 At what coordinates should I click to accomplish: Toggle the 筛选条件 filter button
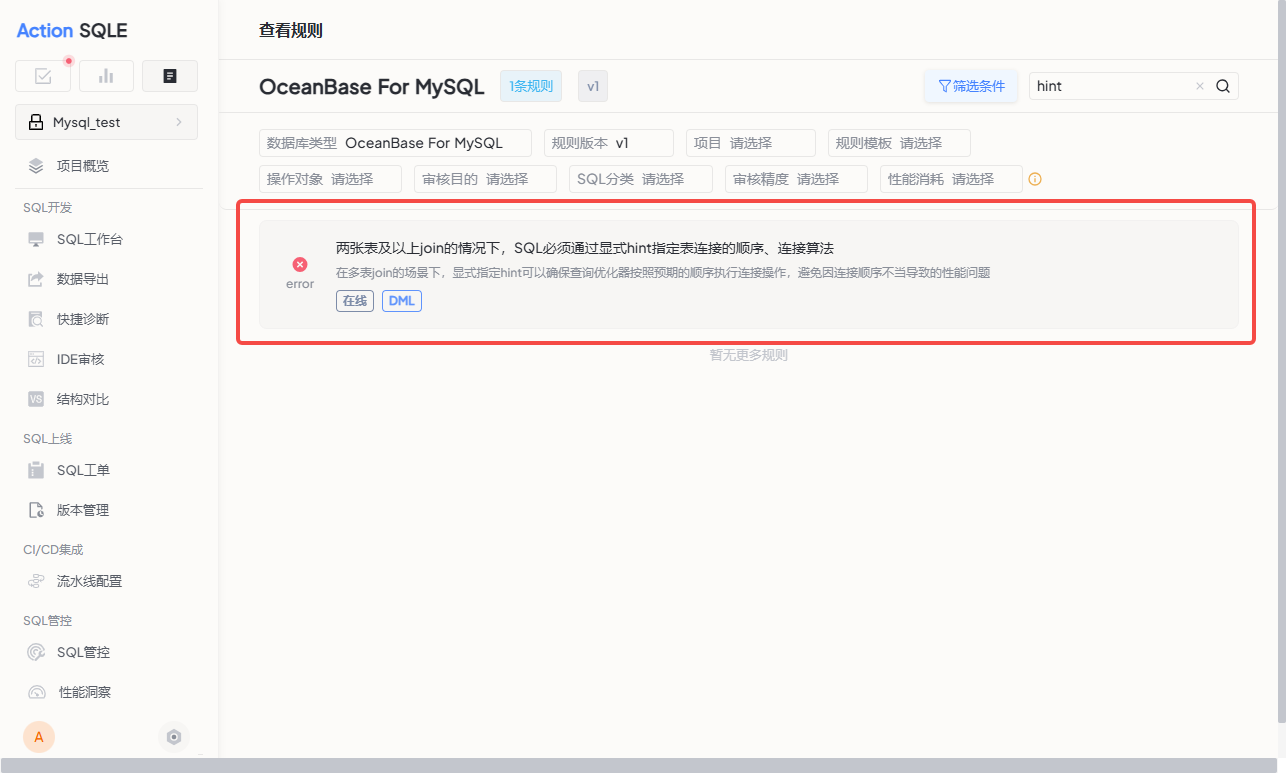(971, 86)
